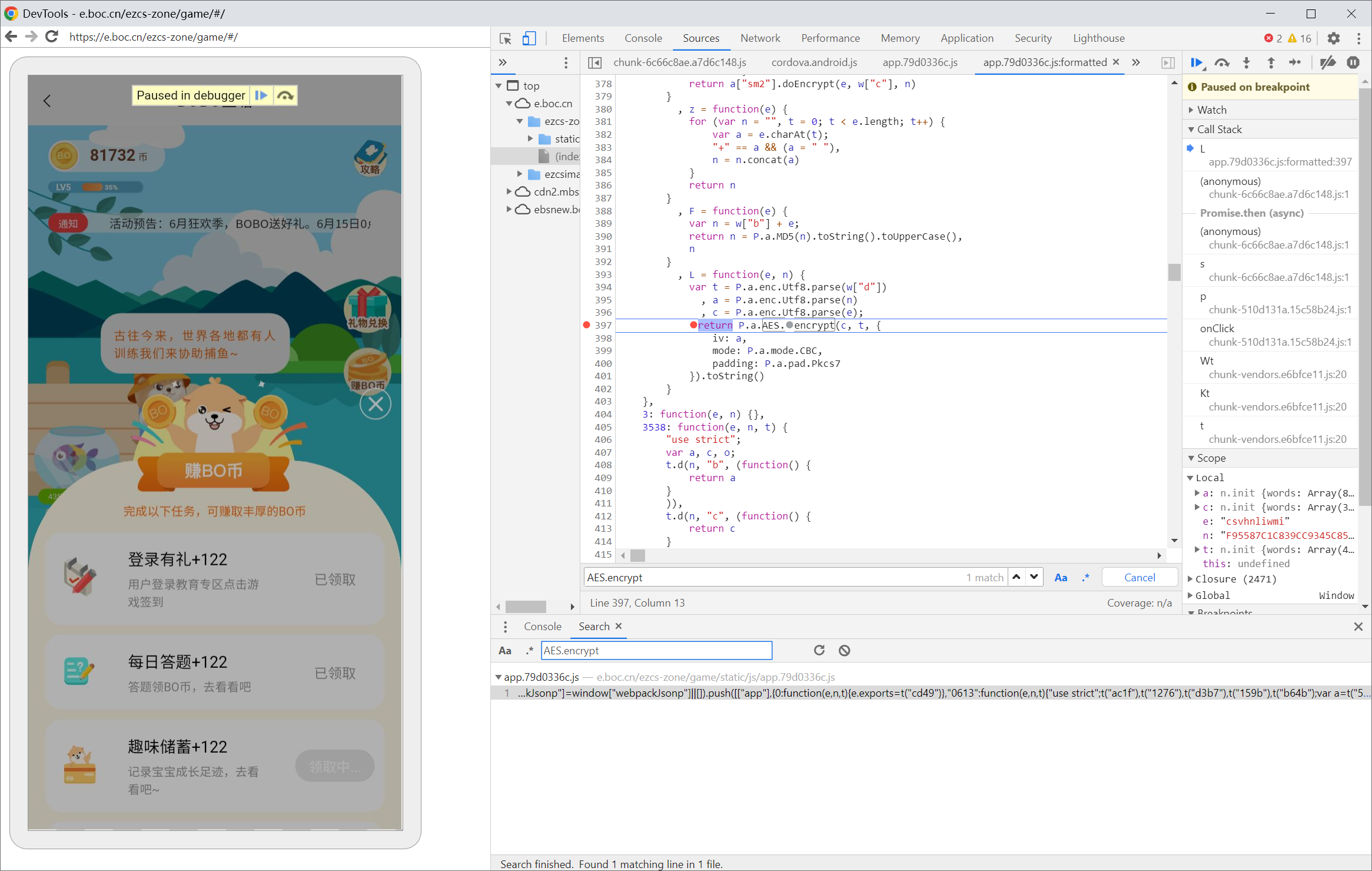Activate inspect element picker
Screen dimensions: 1372x871
point(505,38)
